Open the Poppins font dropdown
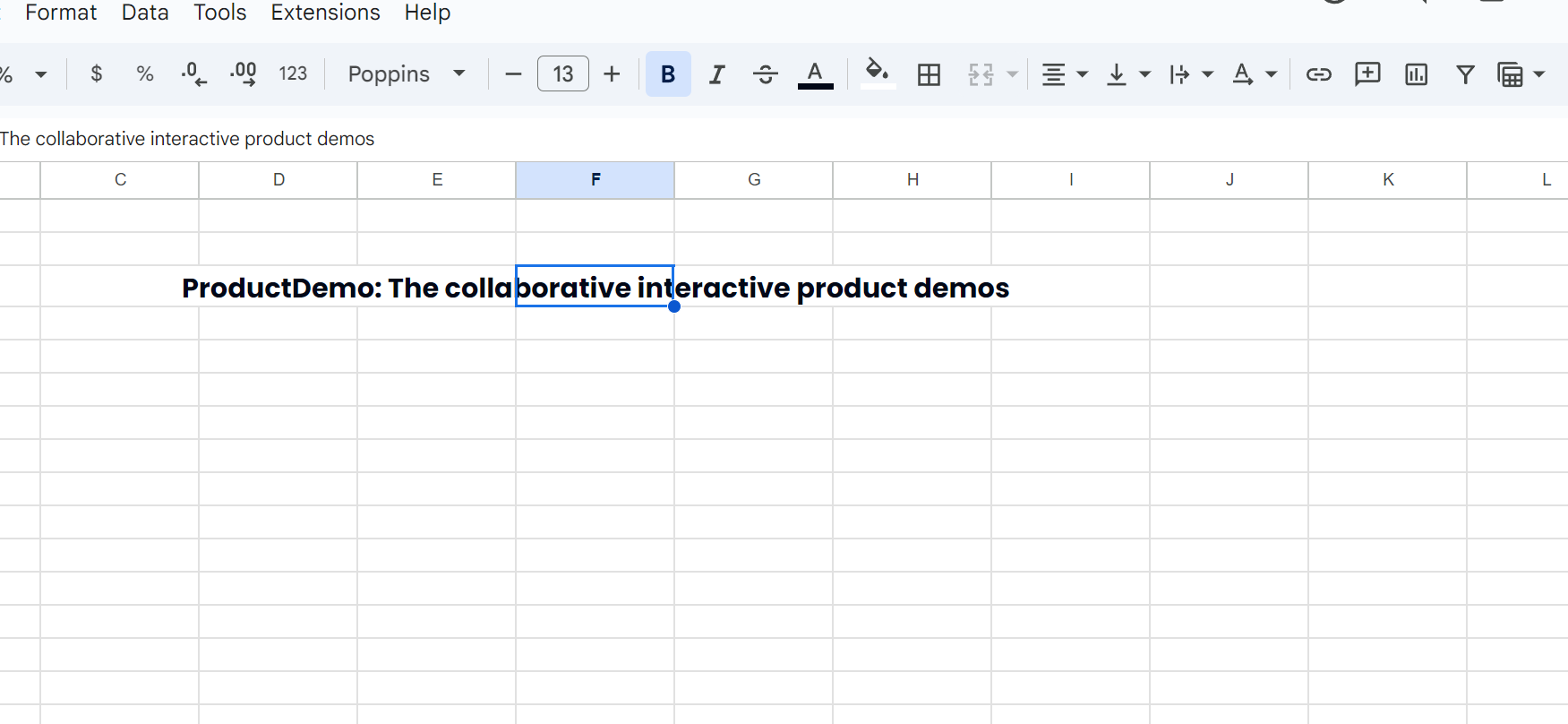1568x724 pixels. pyautogui.click(x=407, y=74)
